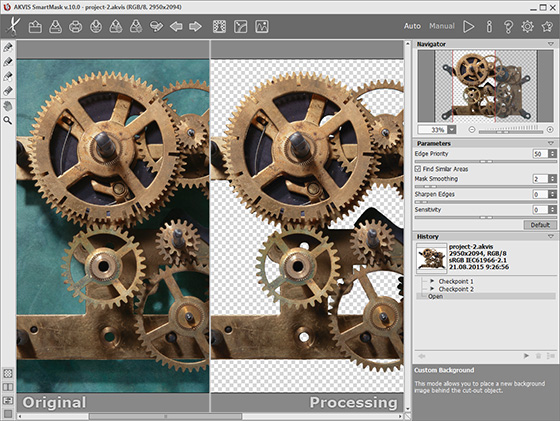Click the Navigator preview thumbnail
Screen dimensions: 560x421
pyautogui.click(x=486, y=86)
